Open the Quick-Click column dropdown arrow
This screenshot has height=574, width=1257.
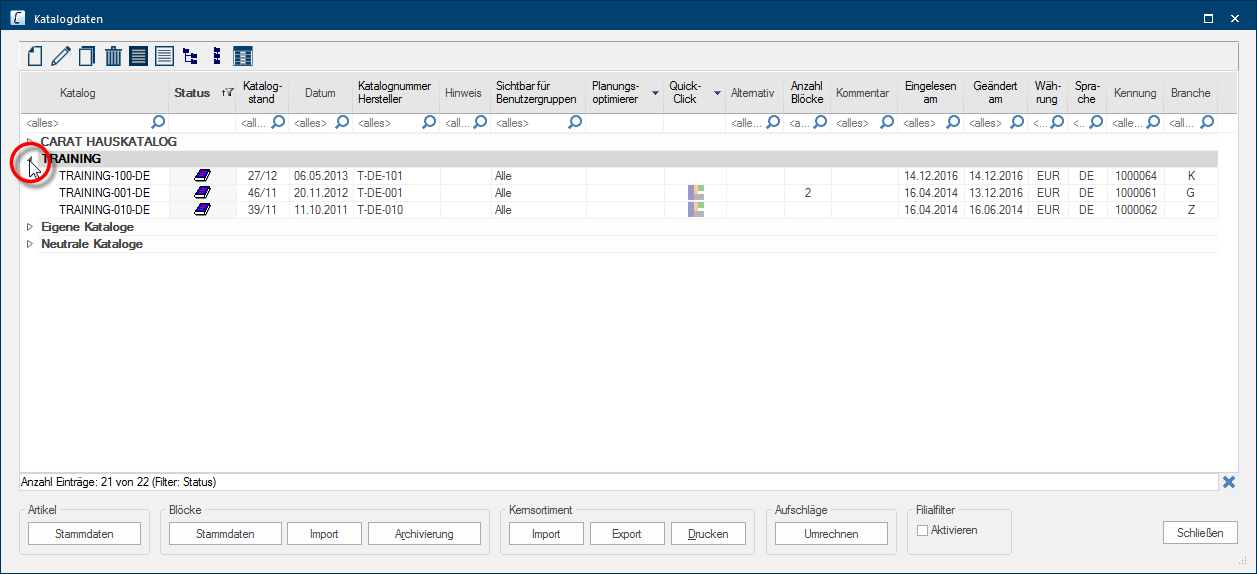coord(717,93)
